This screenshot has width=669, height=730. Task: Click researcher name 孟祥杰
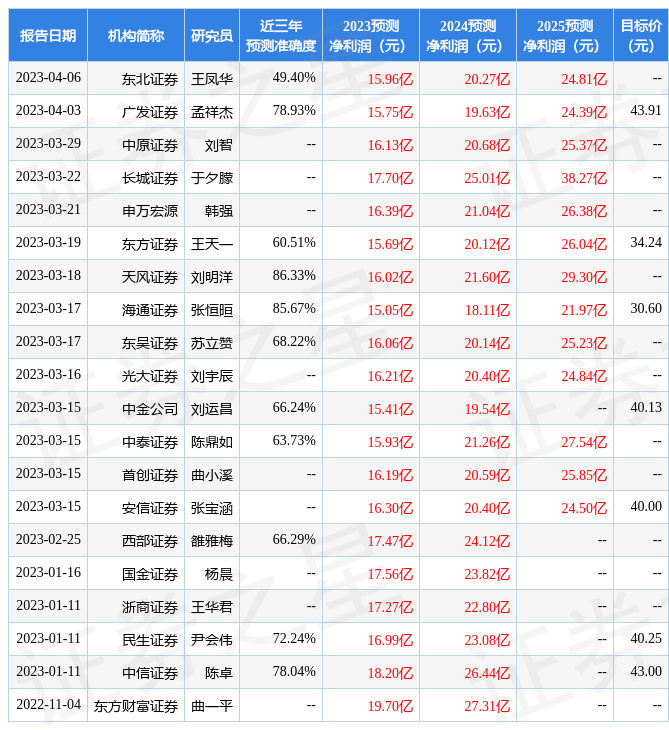pyautogui.click(x=212, y=112)
